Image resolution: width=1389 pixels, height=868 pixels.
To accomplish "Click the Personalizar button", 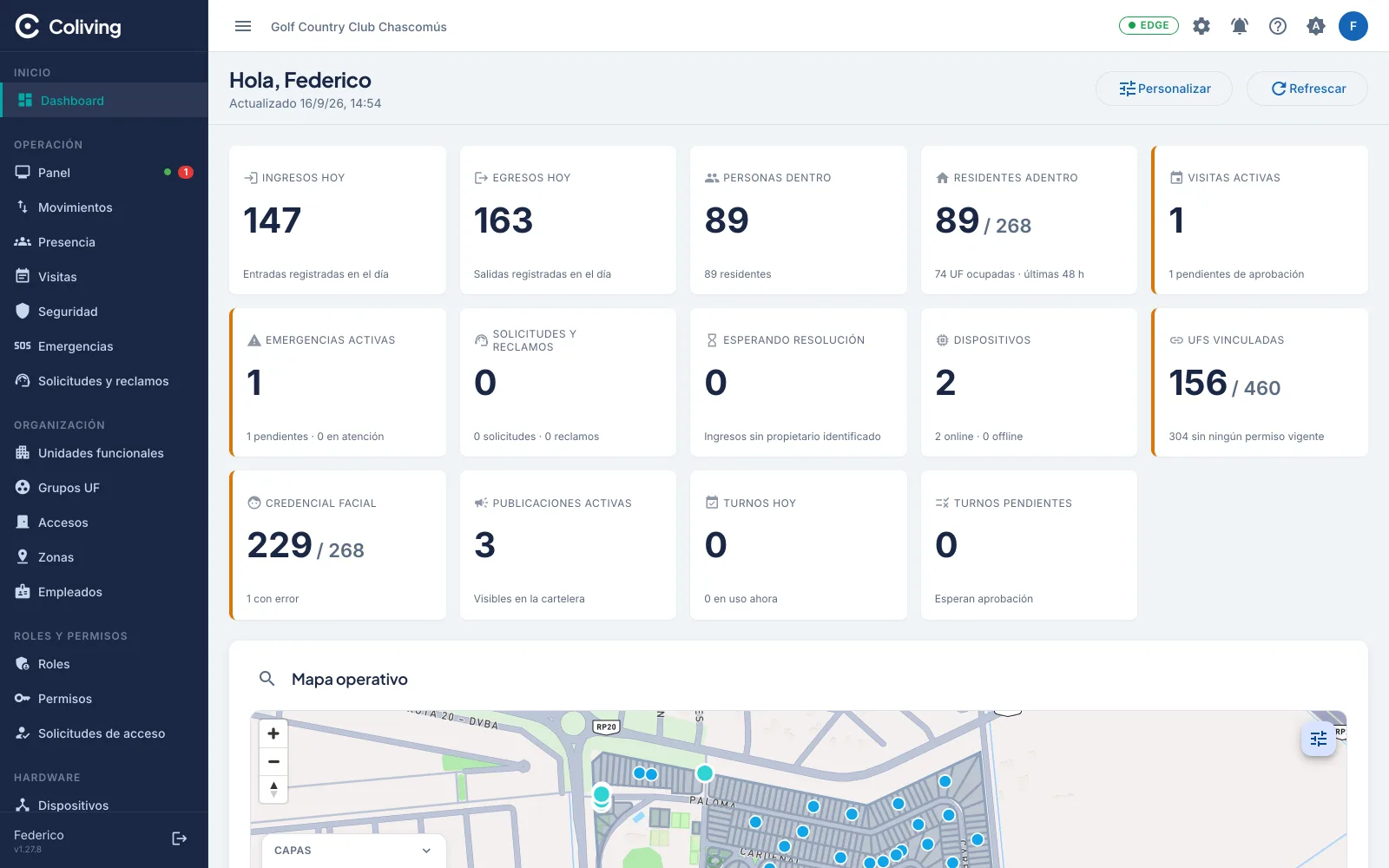I will click(x=1164, y=89).
